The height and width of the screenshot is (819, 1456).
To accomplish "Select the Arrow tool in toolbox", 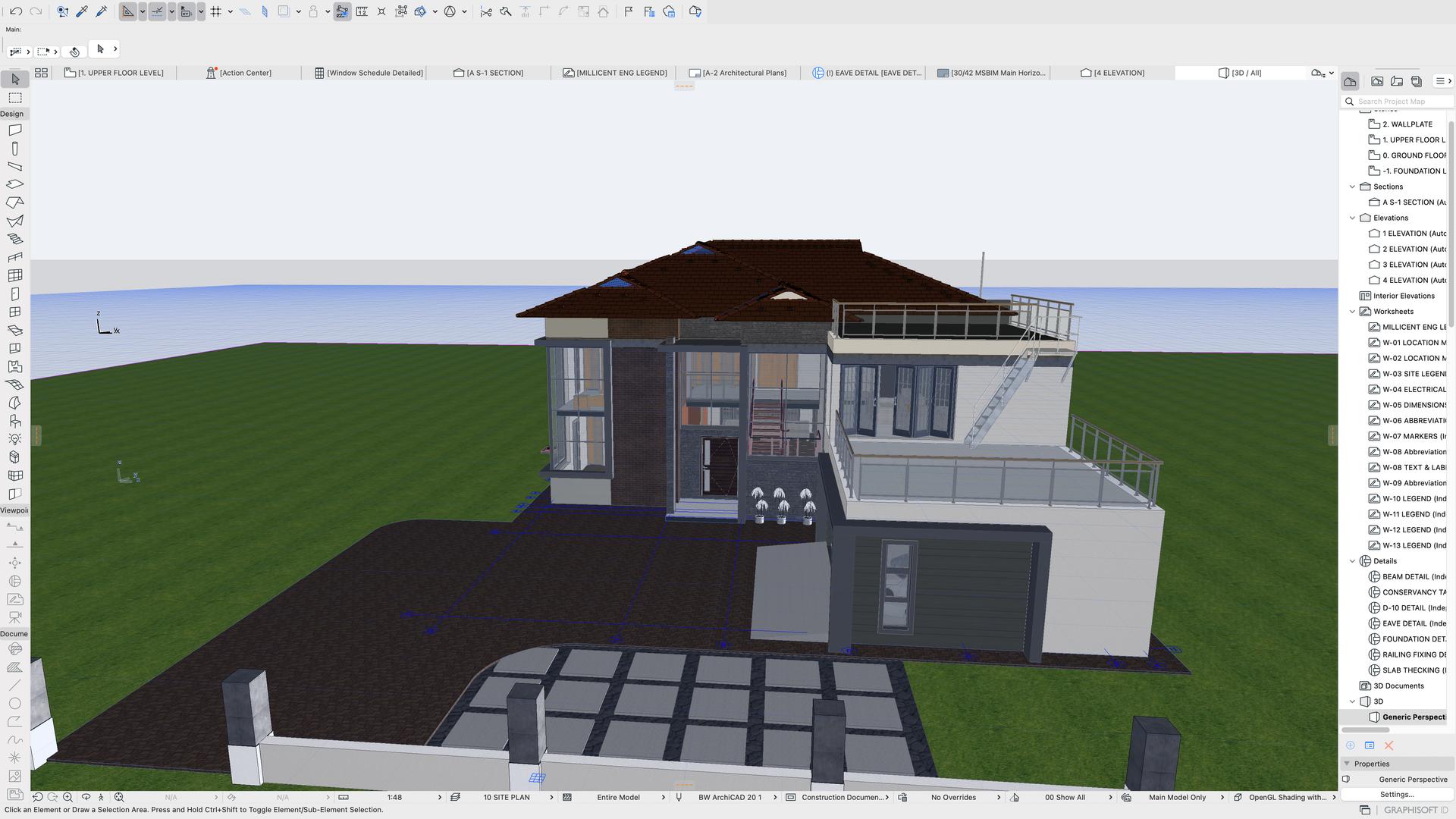I will point(14,80).
